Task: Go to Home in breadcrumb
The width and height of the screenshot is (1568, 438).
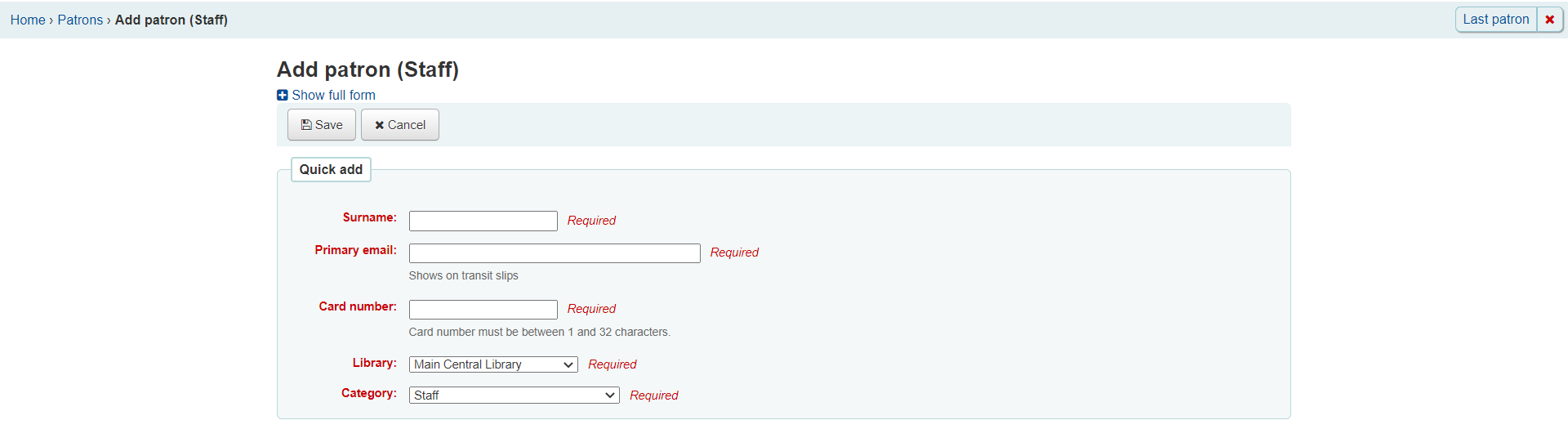Action: (x=28, y=20)
